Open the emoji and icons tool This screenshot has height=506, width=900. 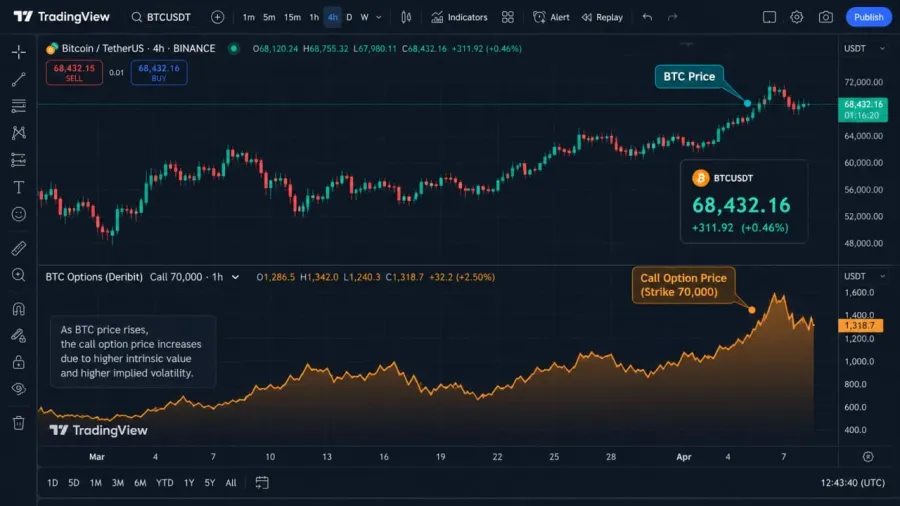(x=18, y=214)
